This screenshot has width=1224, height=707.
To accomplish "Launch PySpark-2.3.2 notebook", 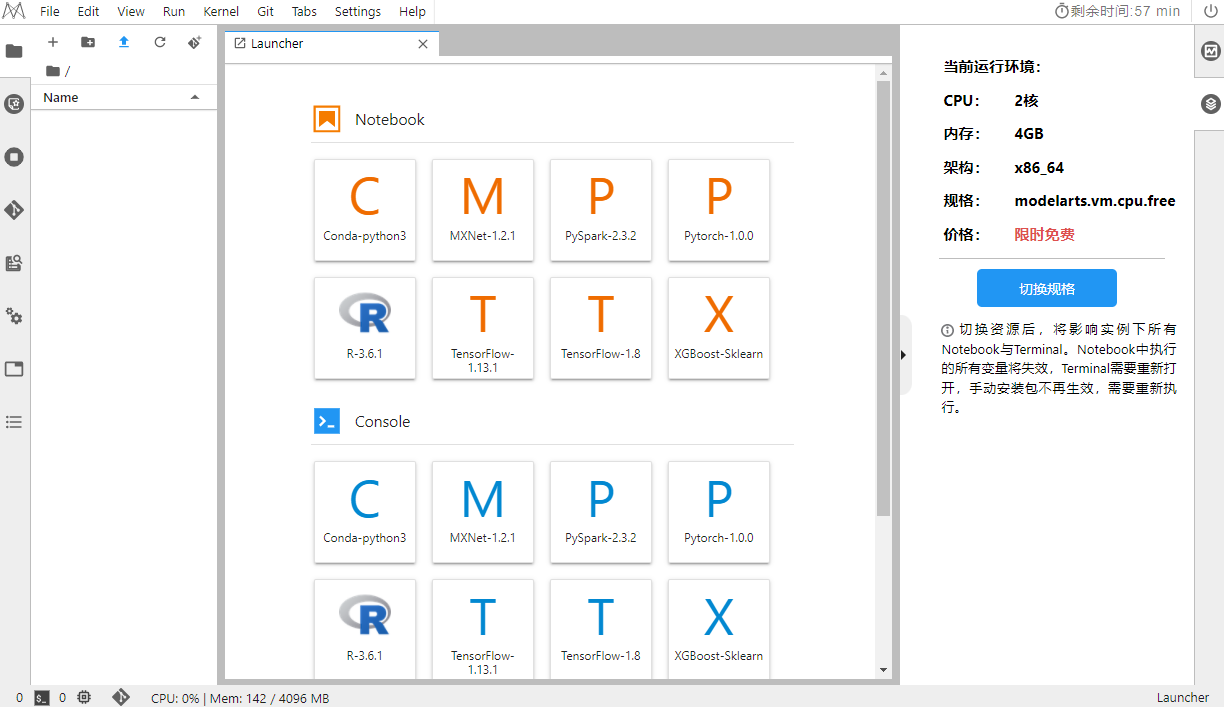I will pos(601,210).
